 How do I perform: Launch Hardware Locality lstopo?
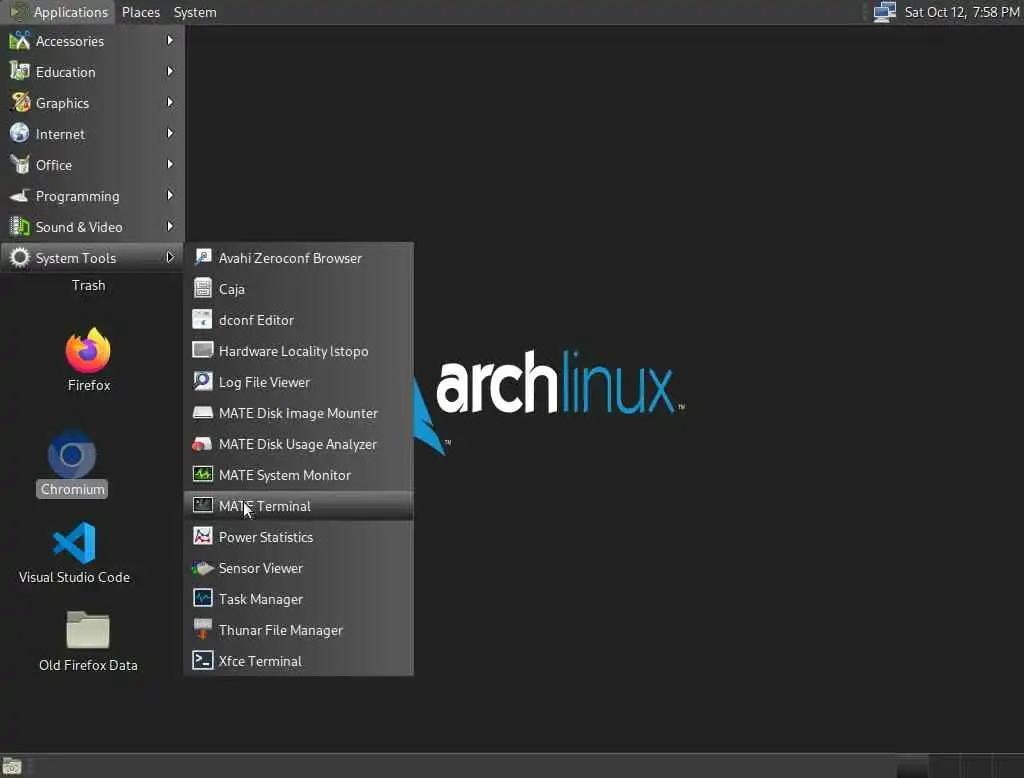point(298,351)
